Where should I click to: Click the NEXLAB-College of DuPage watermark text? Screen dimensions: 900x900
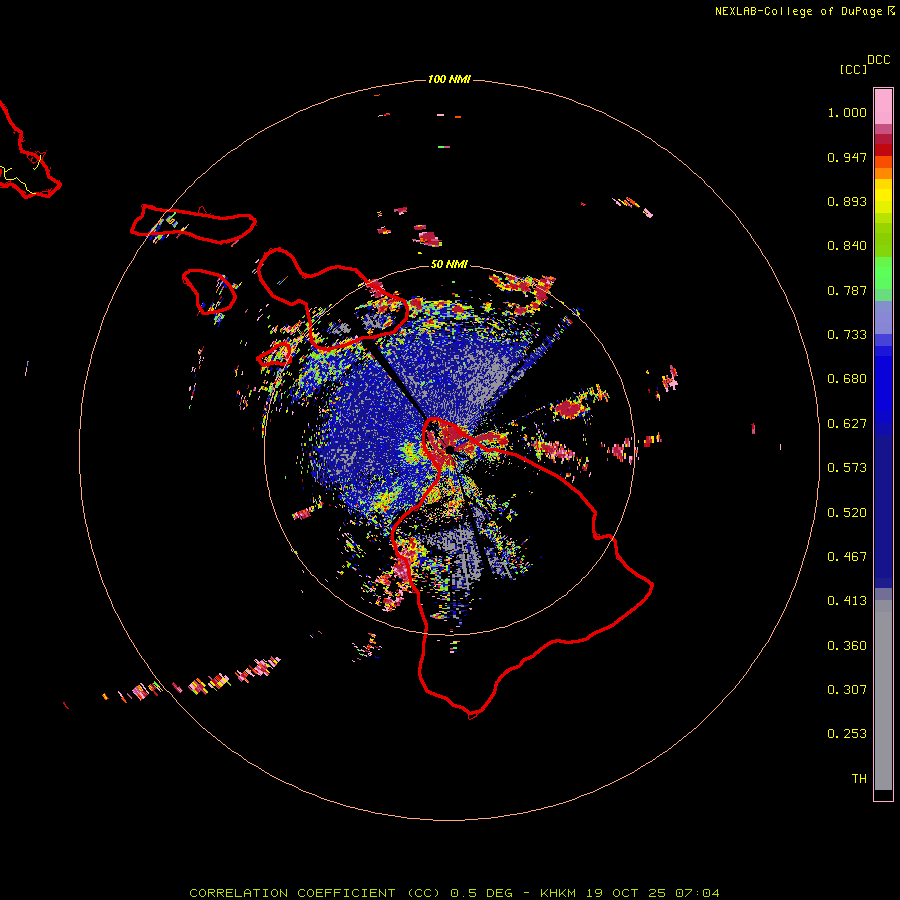point(805,11)
